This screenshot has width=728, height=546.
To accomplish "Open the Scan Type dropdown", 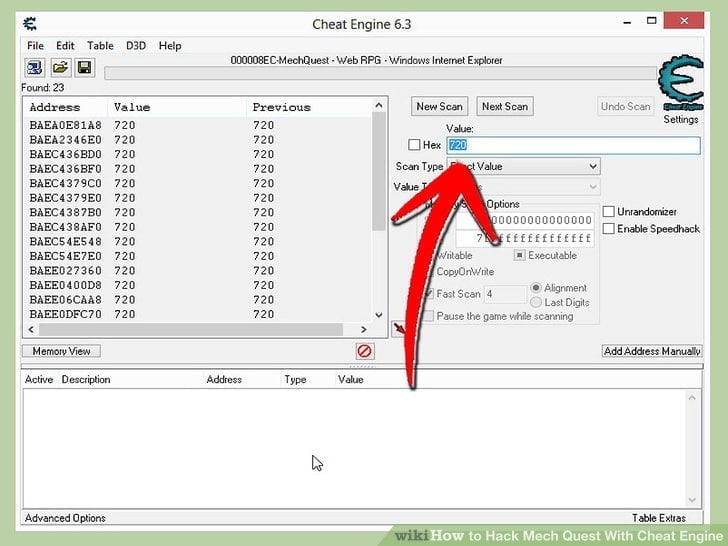I will [524, 166].
